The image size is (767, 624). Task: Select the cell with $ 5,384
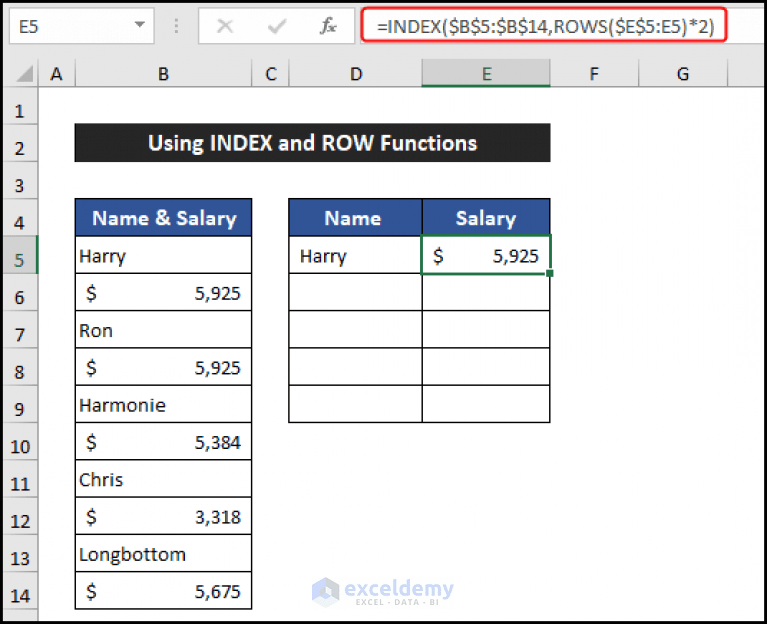click(163, 442)
